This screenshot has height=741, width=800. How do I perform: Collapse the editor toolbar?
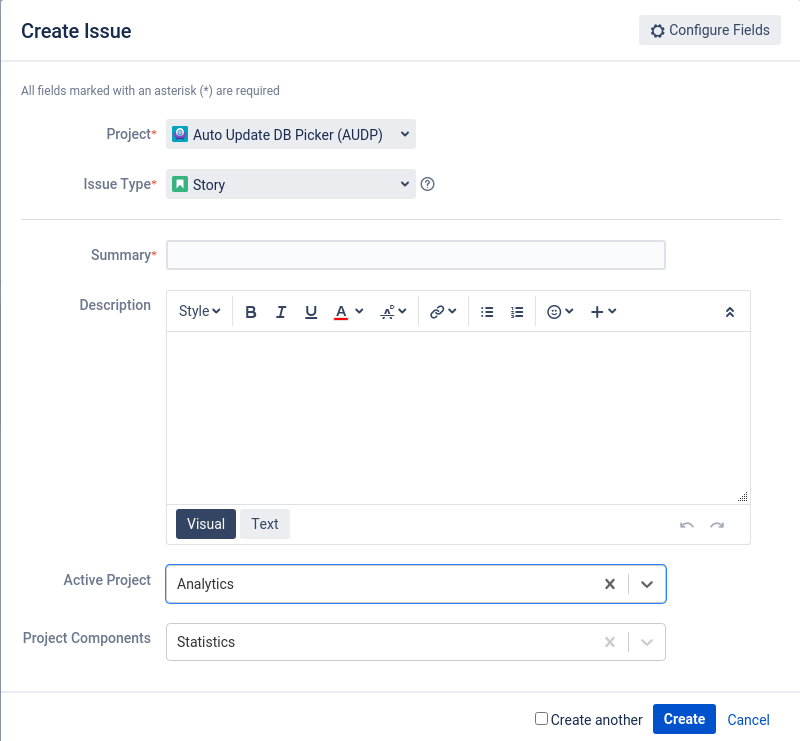(730, 312)
